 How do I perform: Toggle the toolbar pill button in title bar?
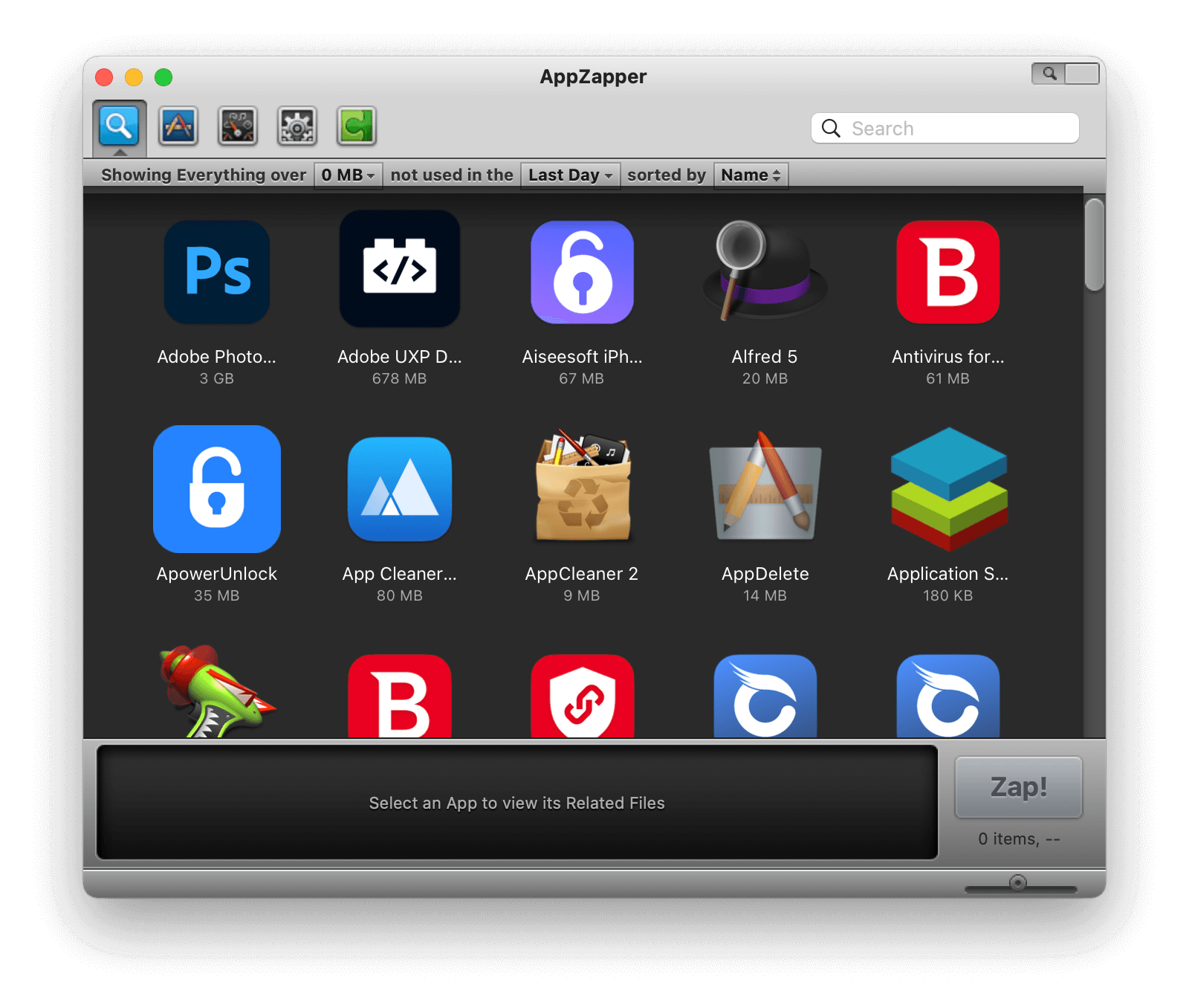(1065, 74)
